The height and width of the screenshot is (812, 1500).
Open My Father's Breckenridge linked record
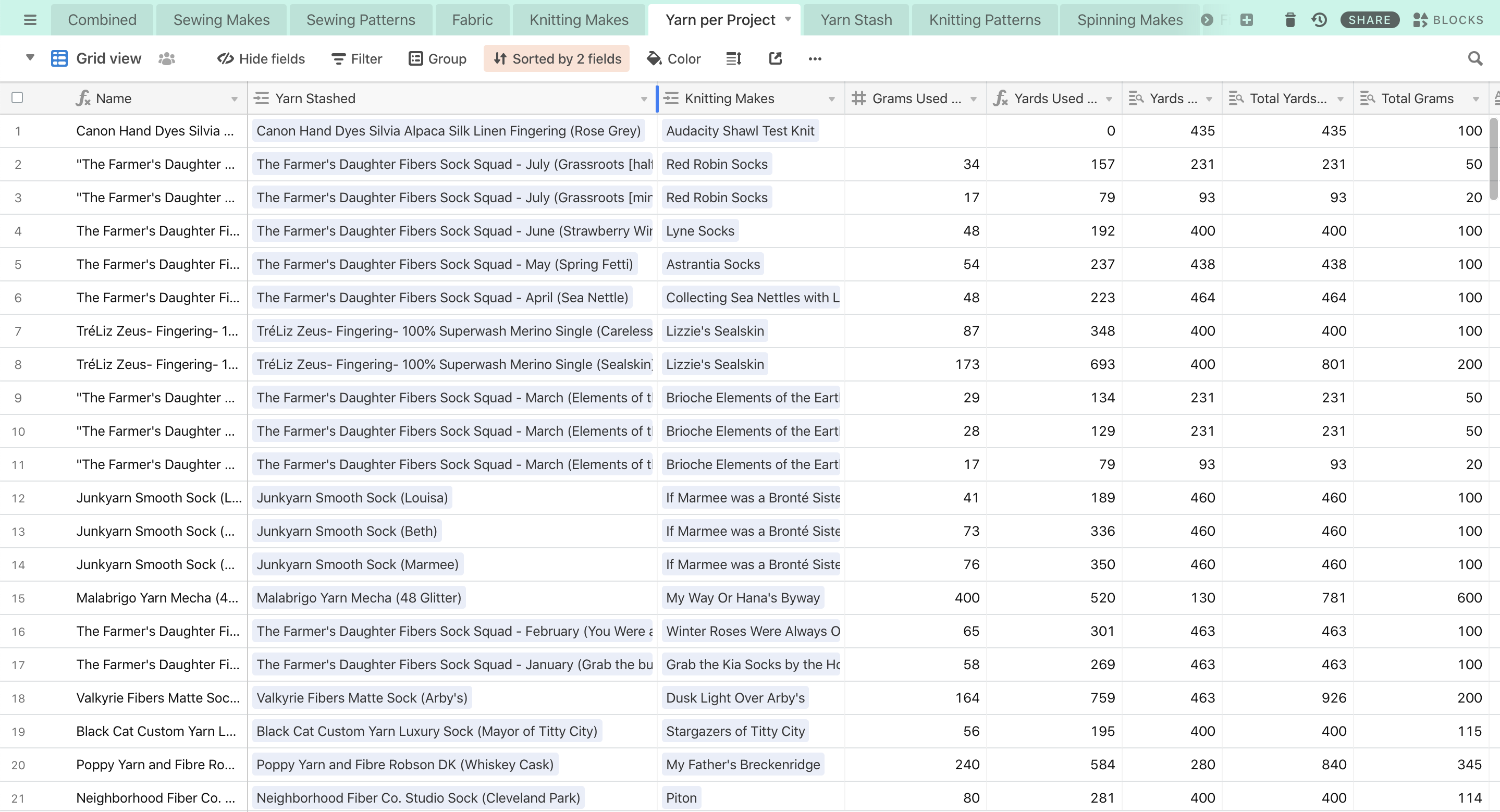click(x=742, y=764)
